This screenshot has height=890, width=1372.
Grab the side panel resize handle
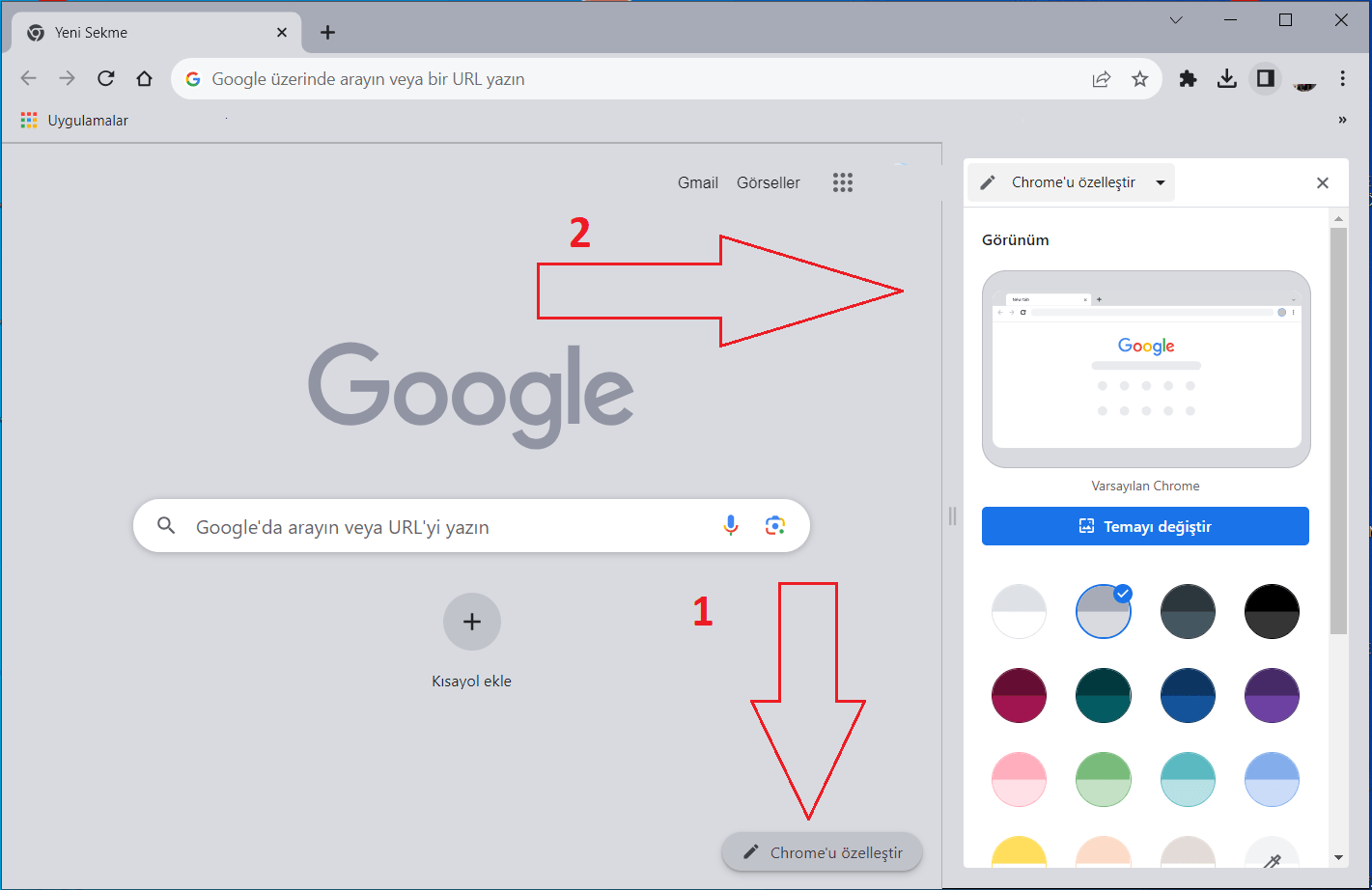tap(953, 516)
